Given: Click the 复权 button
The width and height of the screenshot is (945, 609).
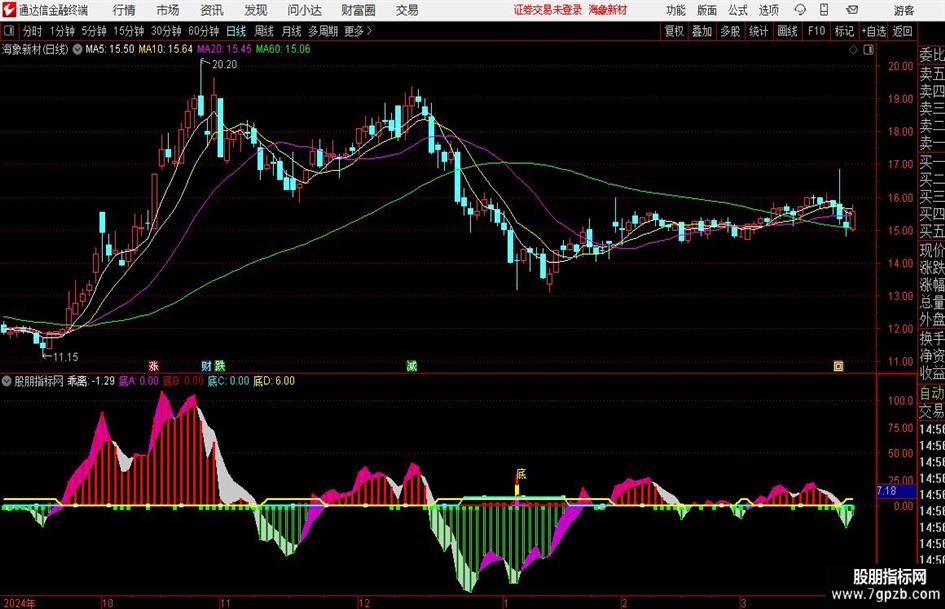Looking at the screenshot, I should click(674, 31).
